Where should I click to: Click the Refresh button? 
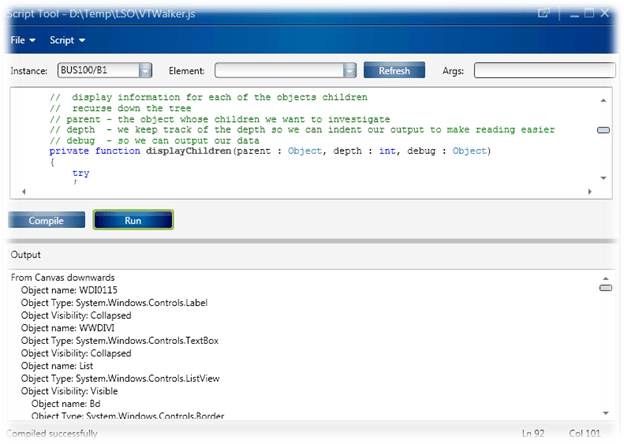(x=394, y=71)
